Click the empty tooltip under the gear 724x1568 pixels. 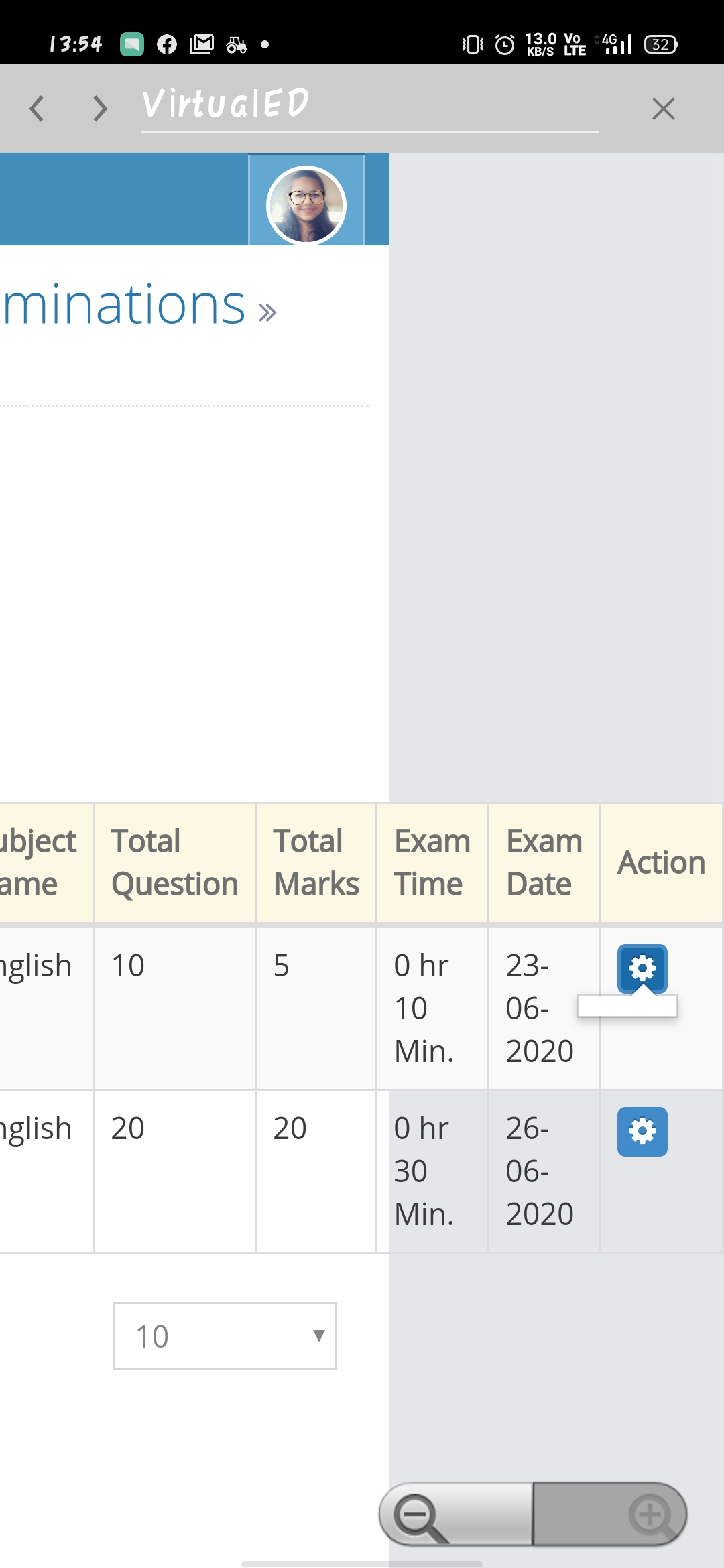[627, 1005]
